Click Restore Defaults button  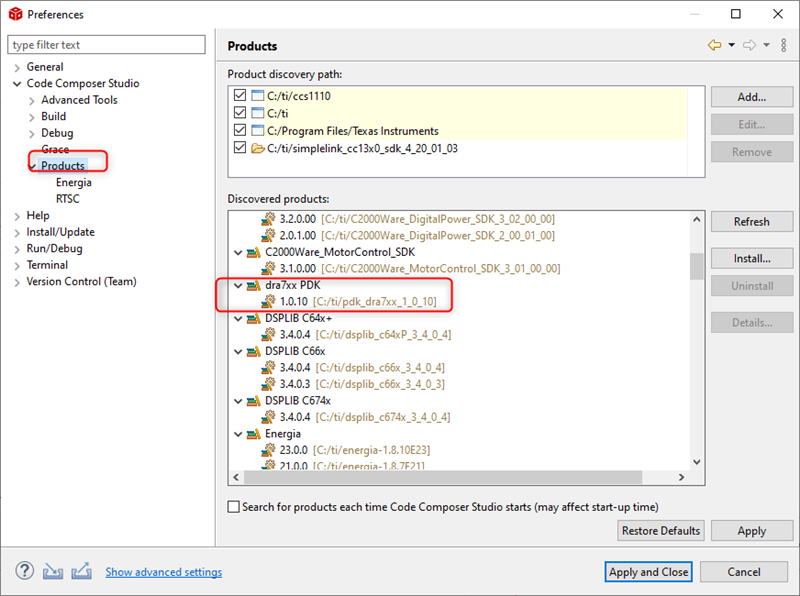coord(661,531)
